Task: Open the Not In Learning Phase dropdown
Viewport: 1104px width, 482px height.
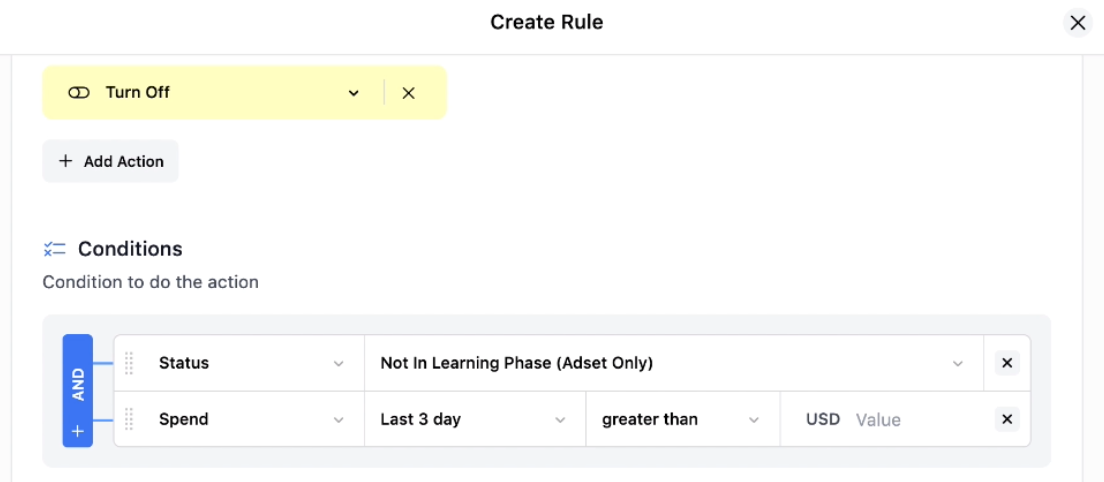Action: (674, 363)
